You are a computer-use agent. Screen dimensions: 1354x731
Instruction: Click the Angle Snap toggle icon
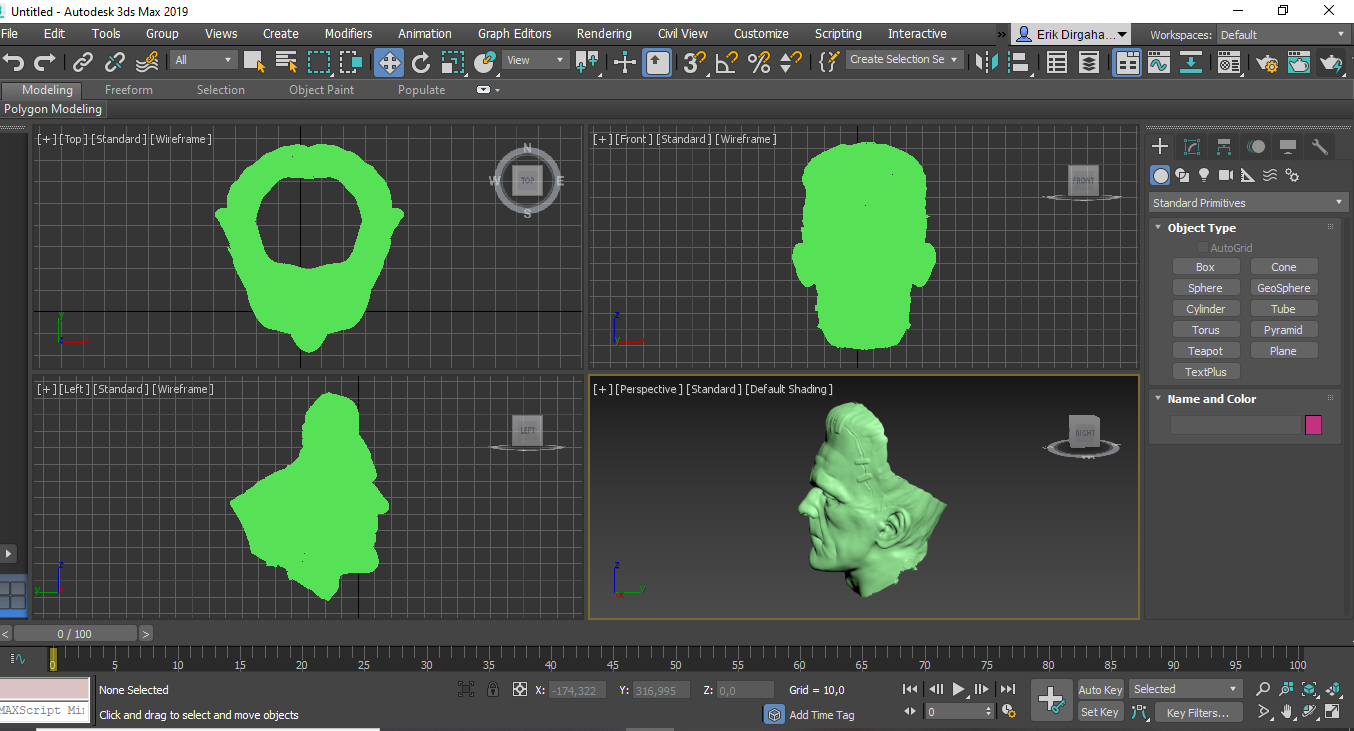click(x=727, y=62)
